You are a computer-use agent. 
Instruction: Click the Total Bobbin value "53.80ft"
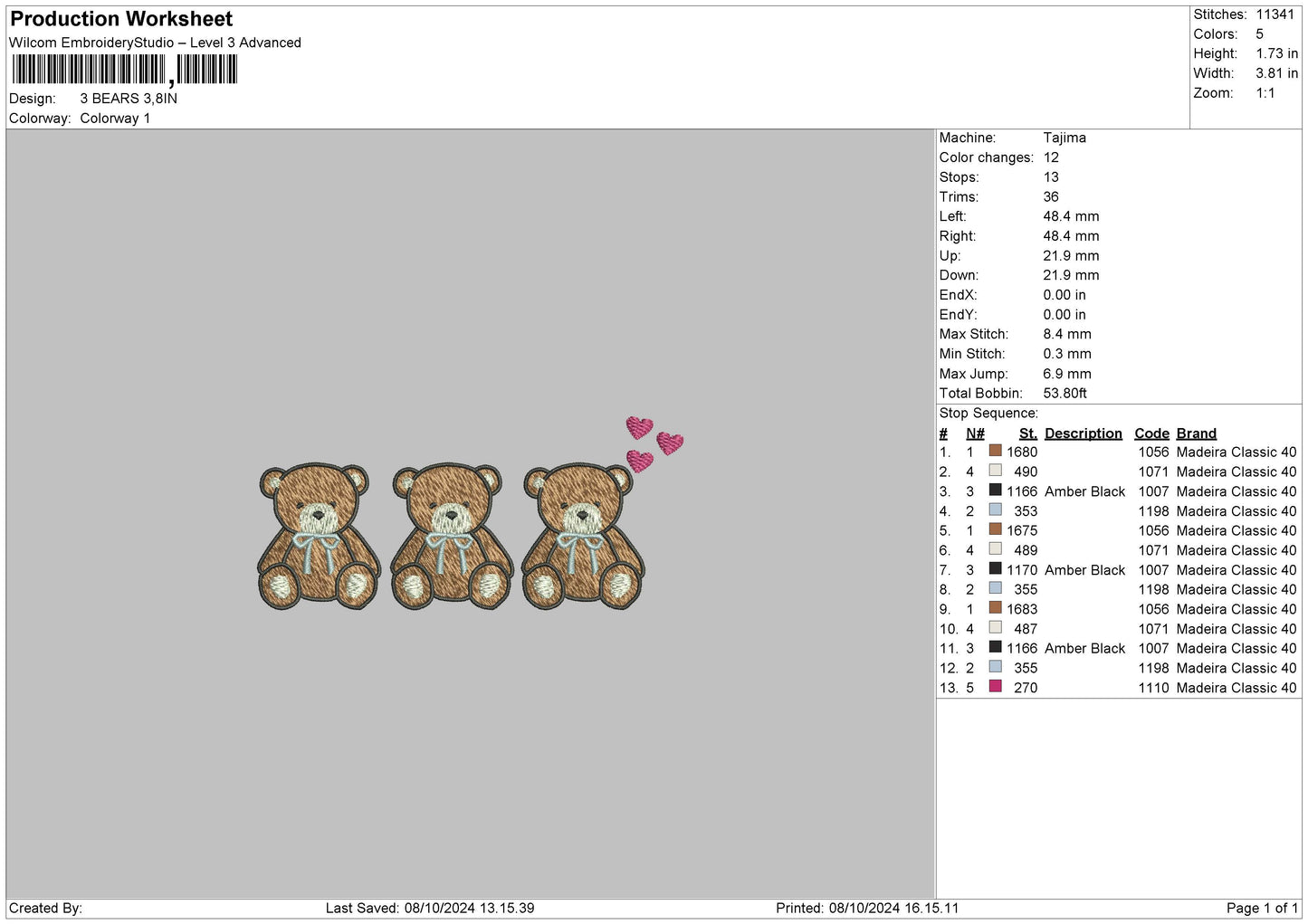(1065, 394)
